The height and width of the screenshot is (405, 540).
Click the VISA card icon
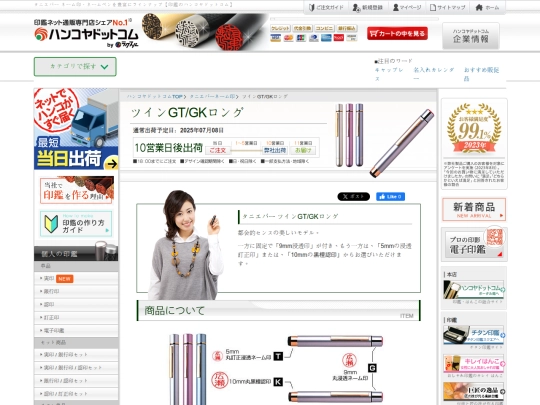click(276, 38)
